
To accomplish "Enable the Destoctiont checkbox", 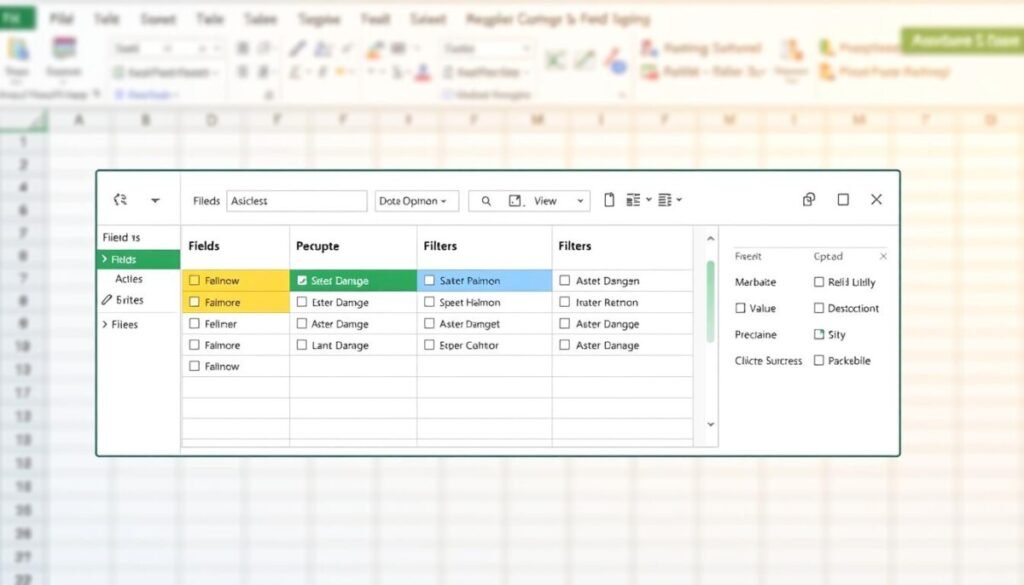I will pos(819,308).
